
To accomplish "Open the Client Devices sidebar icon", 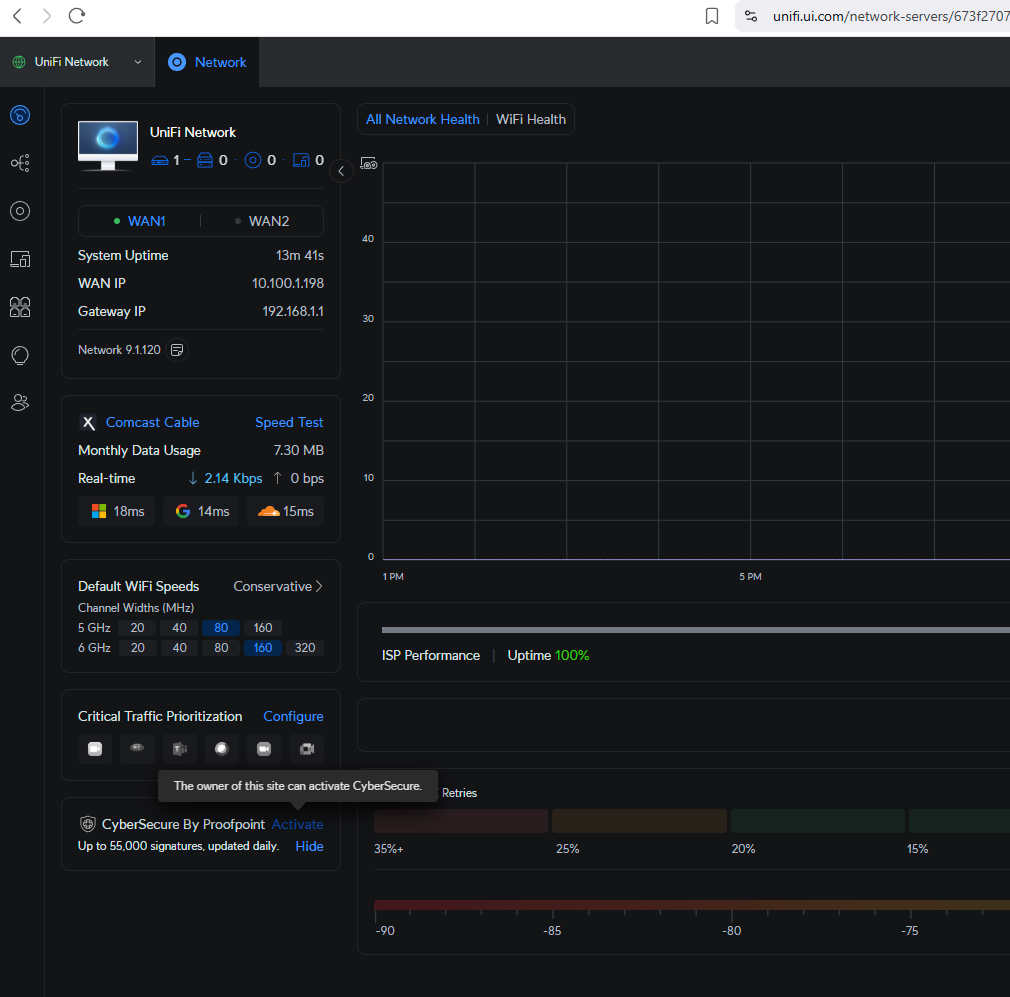I will coord(20,259).
